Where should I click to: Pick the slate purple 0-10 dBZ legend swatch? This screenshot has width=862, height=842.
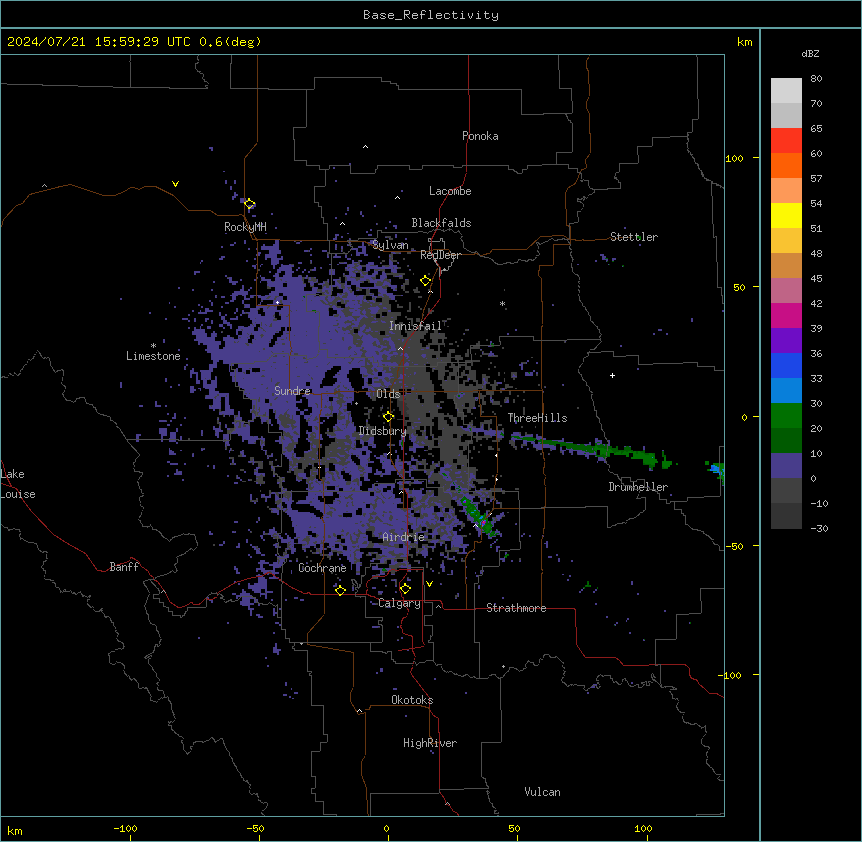pos(786,466)
